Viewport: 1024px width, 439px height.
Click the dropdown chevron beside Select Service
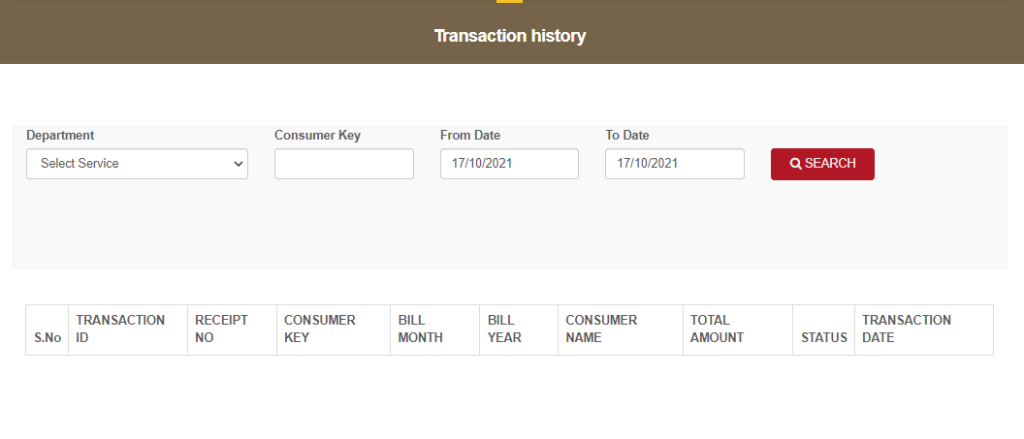click(x=238, y=164)
